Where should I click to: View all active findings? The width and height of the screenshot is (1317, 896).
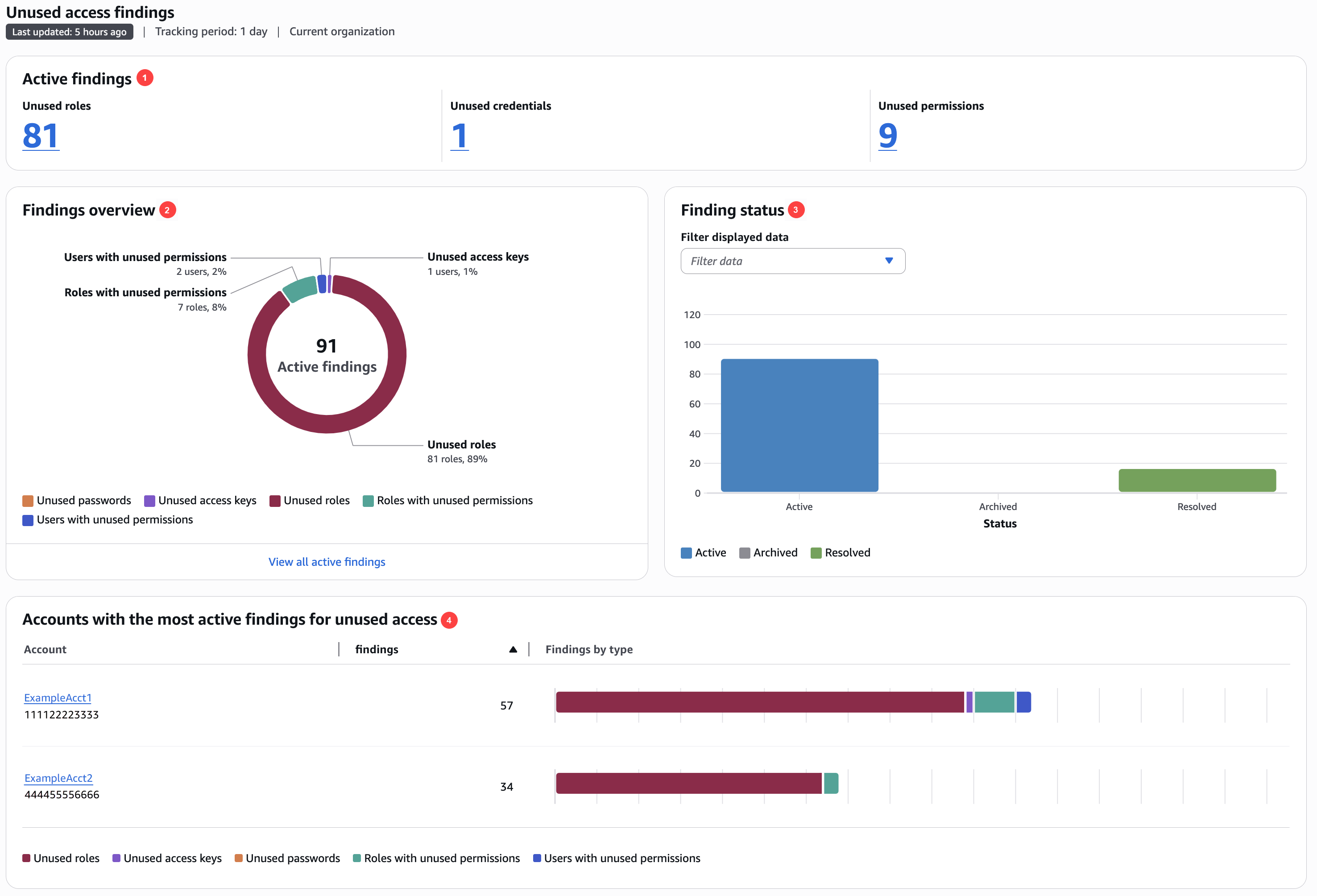(x=327, y=562)
